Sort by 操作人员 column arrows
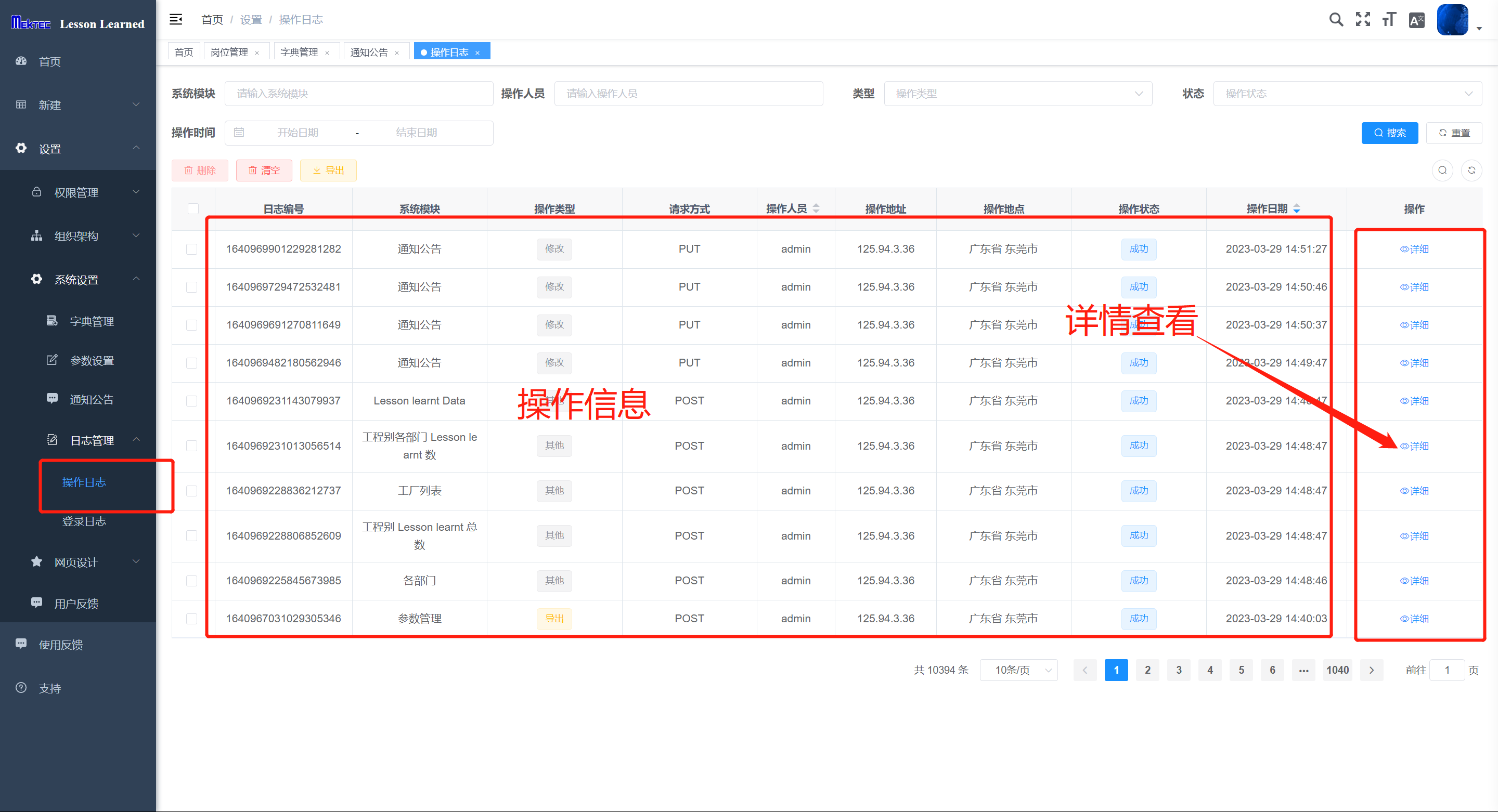 point(816,208)
